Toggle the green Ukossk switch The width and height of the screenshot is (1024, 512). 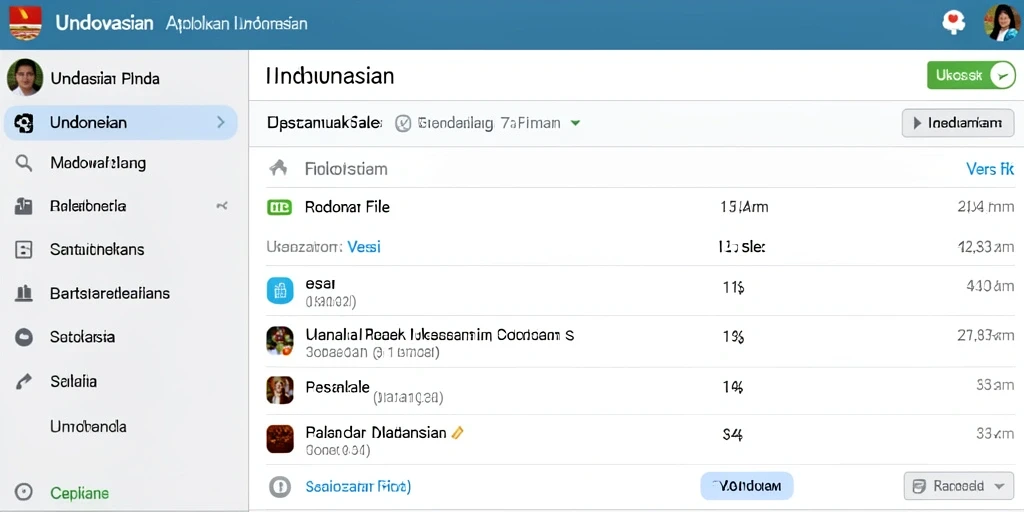click(971, 75)
